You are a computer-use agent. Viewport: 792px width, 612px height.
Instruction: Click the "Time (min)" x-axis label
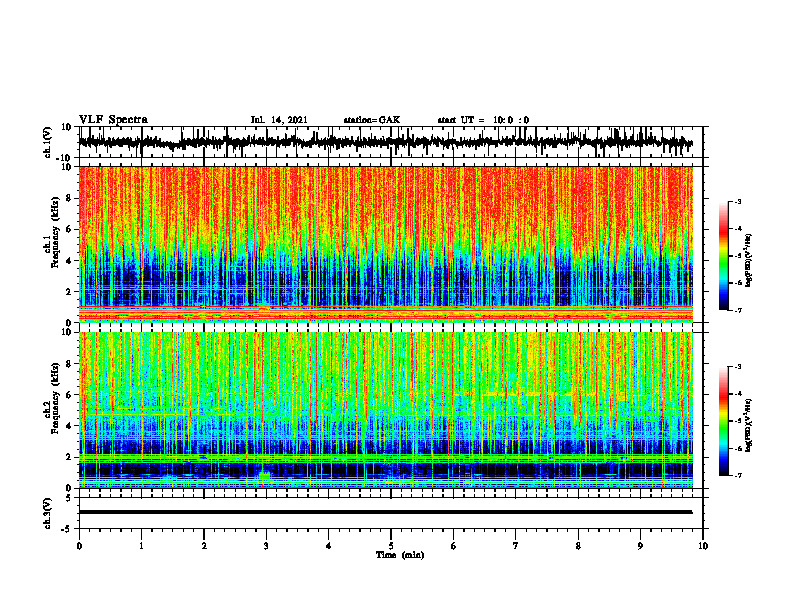400,555
